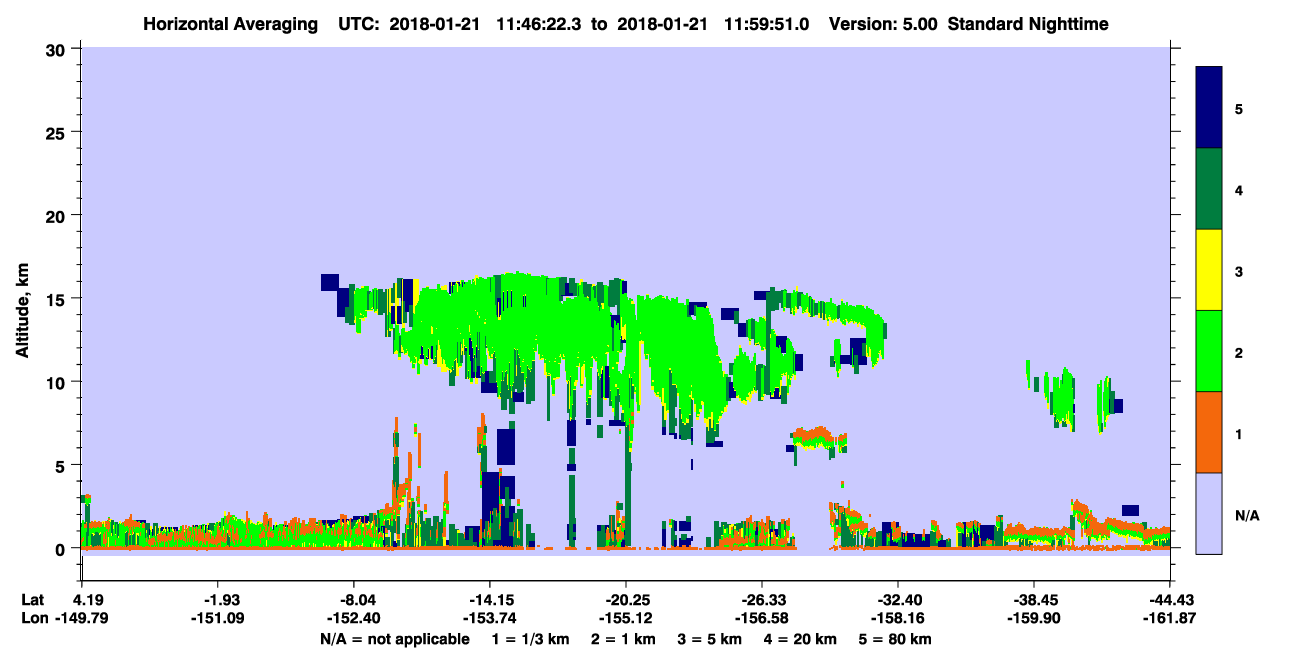Click the dark blue colorbar segment labeled 5
Viewport: 1300px width, 667px height.
click(x=1209, y=108)
